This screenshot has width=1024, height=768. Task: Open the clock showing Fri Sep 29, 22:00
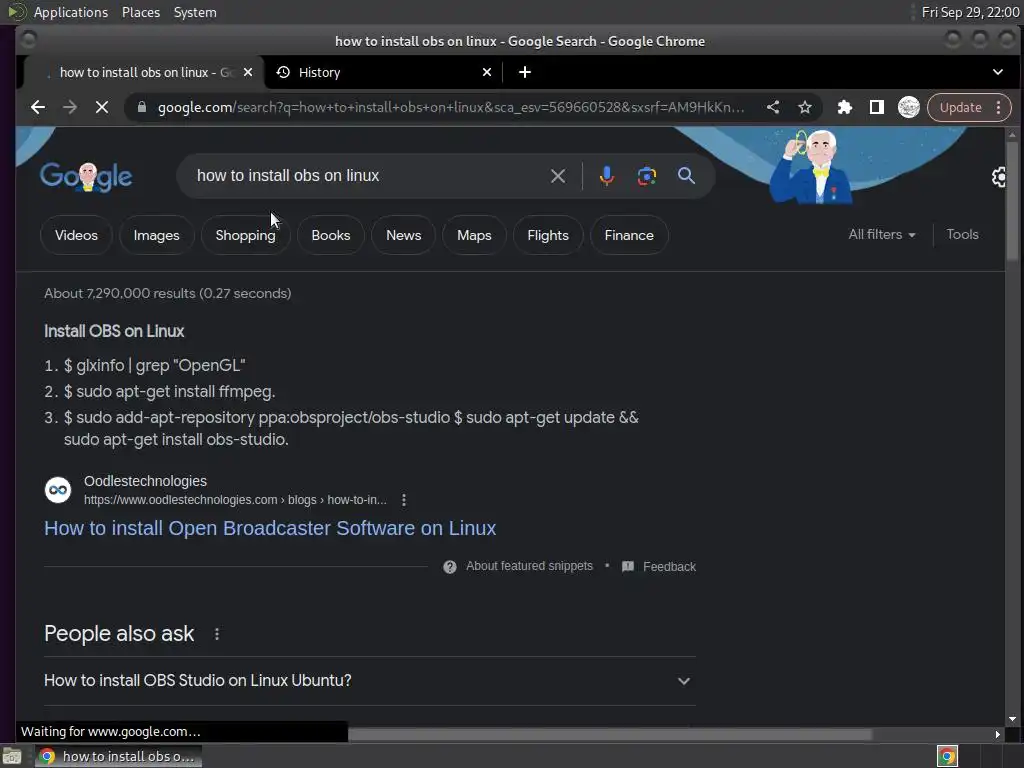(970, 12)
